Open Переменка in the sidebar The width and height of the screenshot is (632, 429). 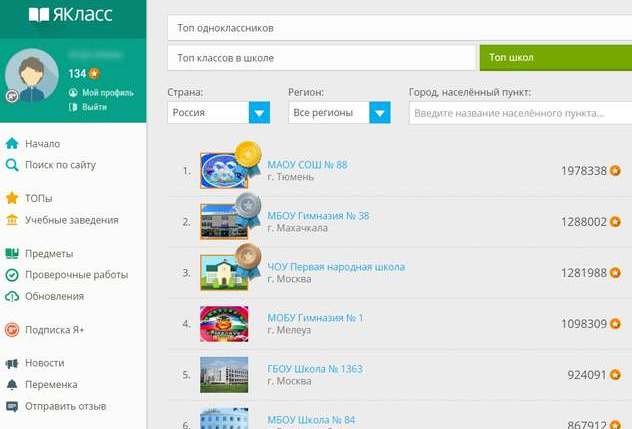point(51,385)
